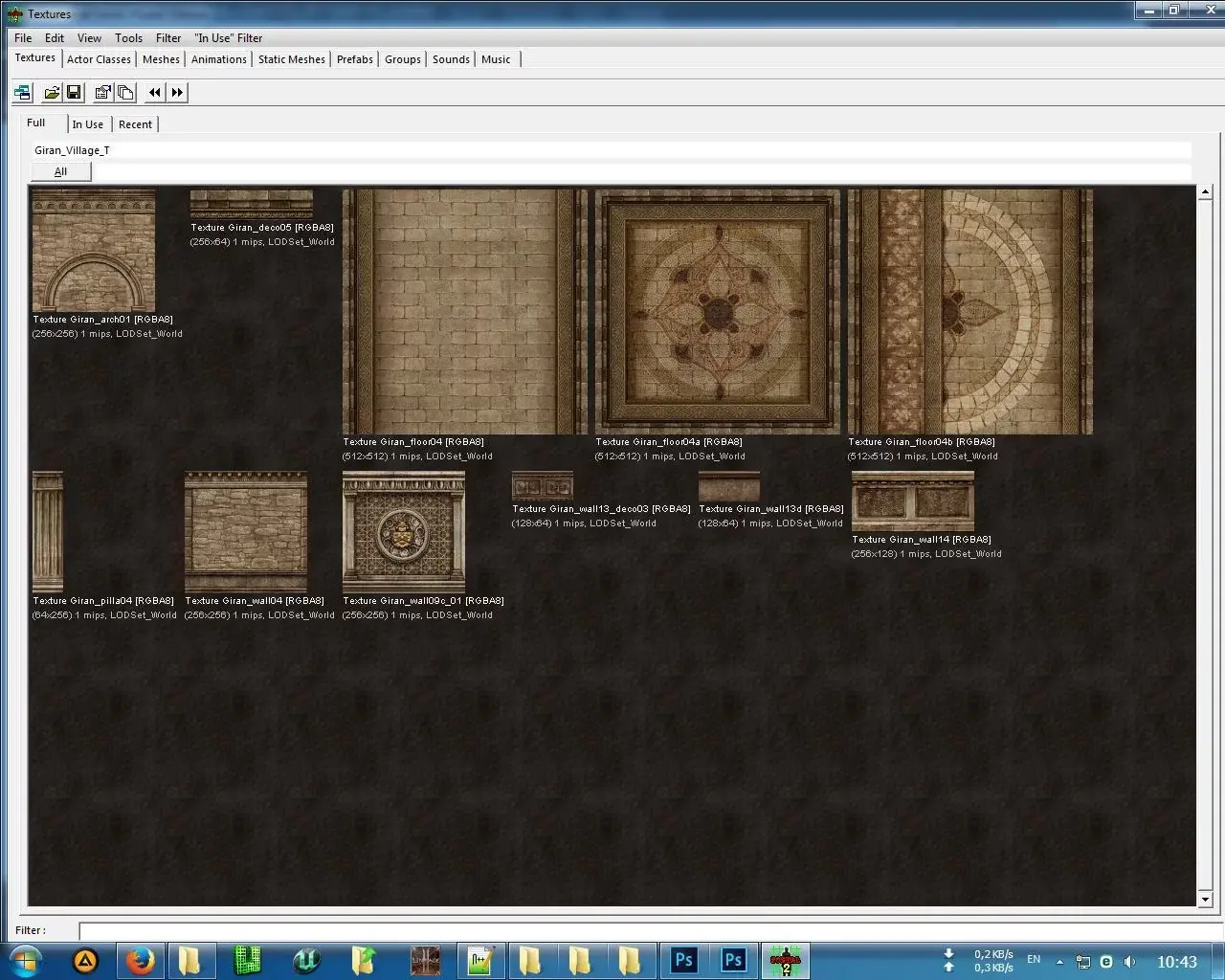Open the View menu

pos(89,38)
